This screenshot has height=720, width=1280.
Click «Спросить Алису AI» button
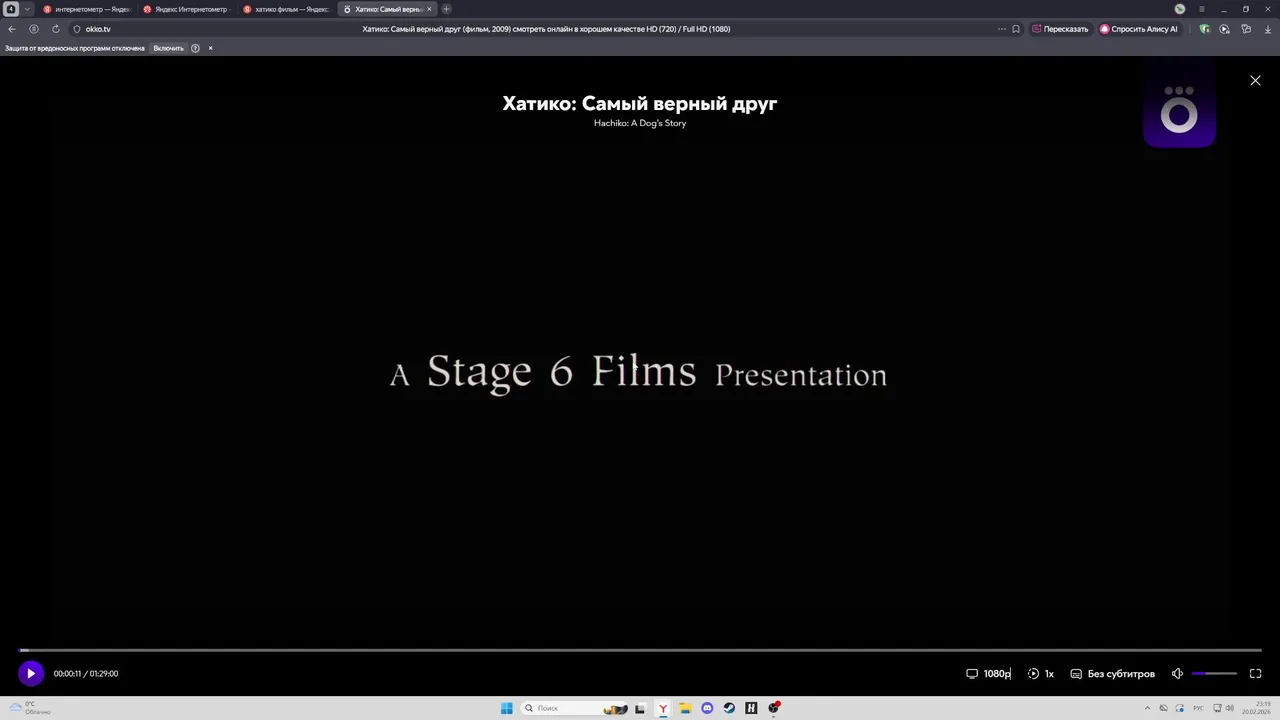point(1139,29)
